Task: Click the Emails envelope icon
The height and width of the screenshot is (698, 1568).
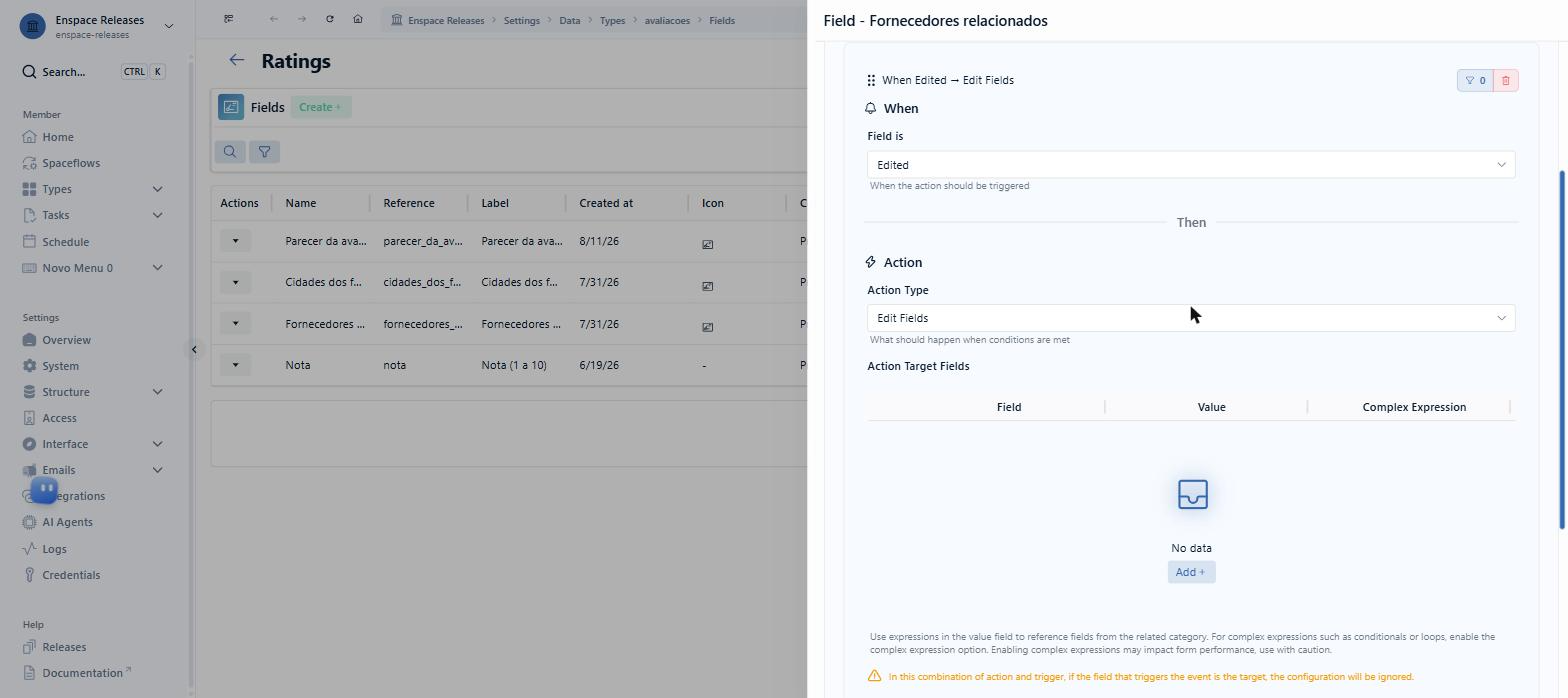Action: [x=29, y=470]
